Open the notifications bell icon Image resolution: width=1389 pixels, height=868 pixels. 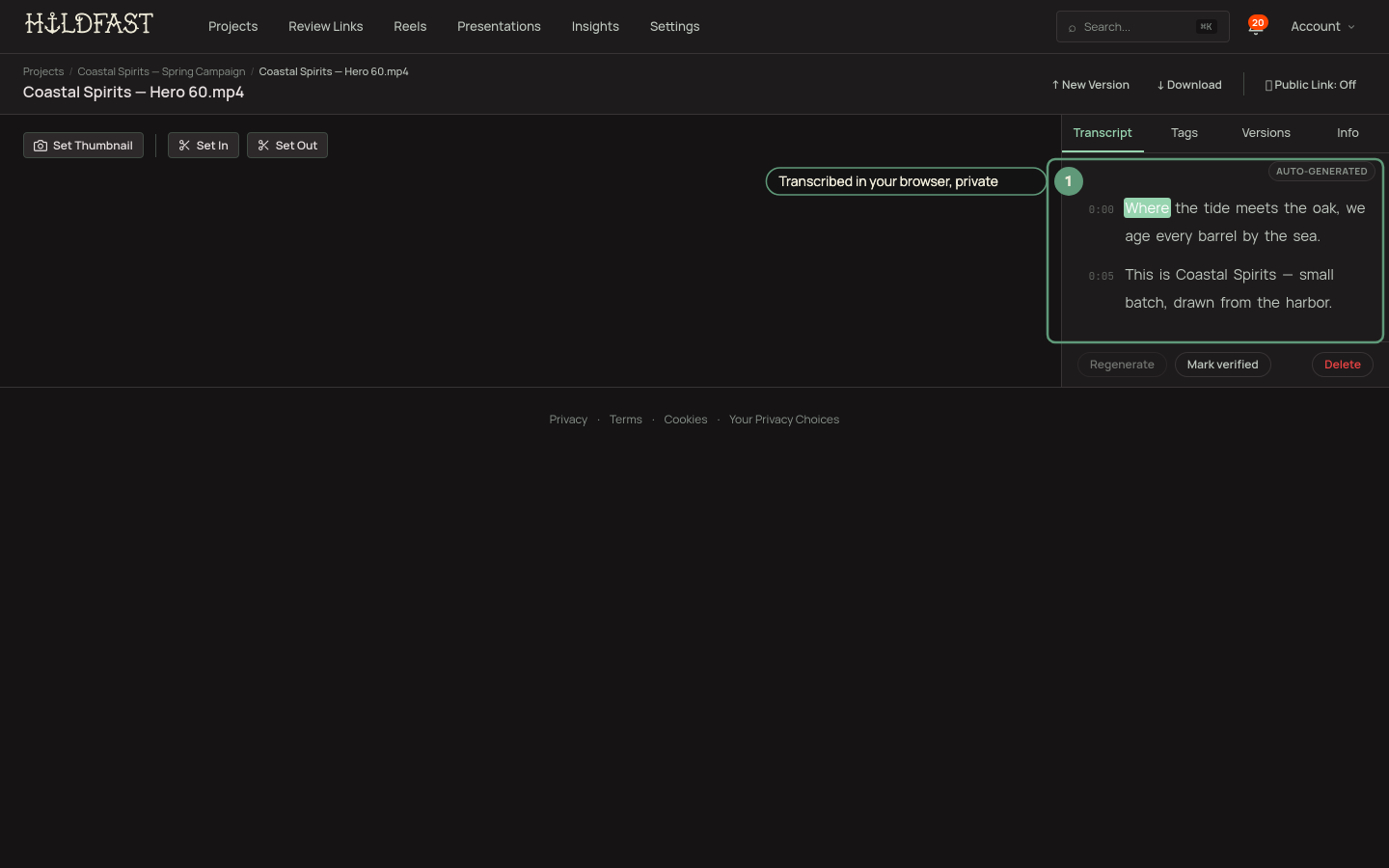[x=1255, y=27]
